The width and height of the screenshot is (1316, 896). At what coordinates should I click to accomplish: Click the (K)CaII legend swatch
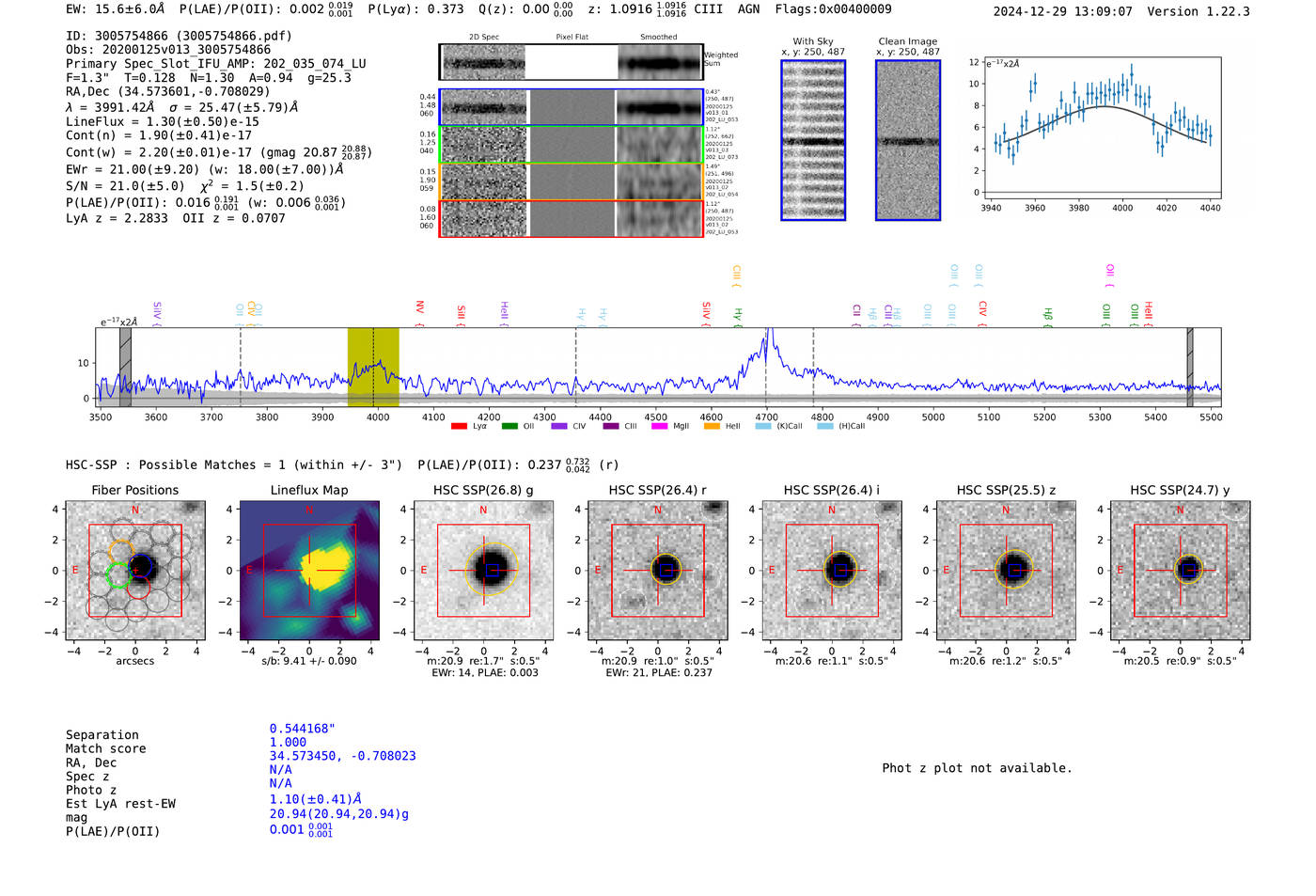pyautogui.click(x=763, y=426)
